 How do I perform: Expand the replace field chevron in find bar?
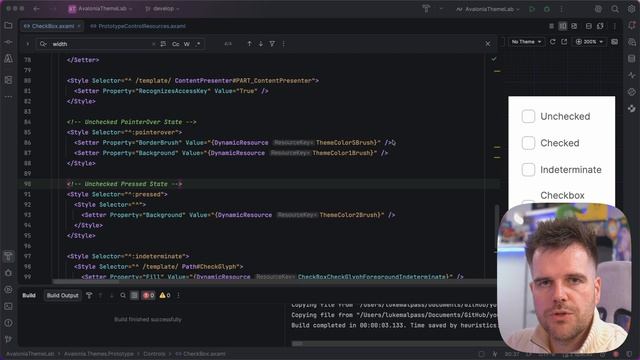tap(27, 44)
